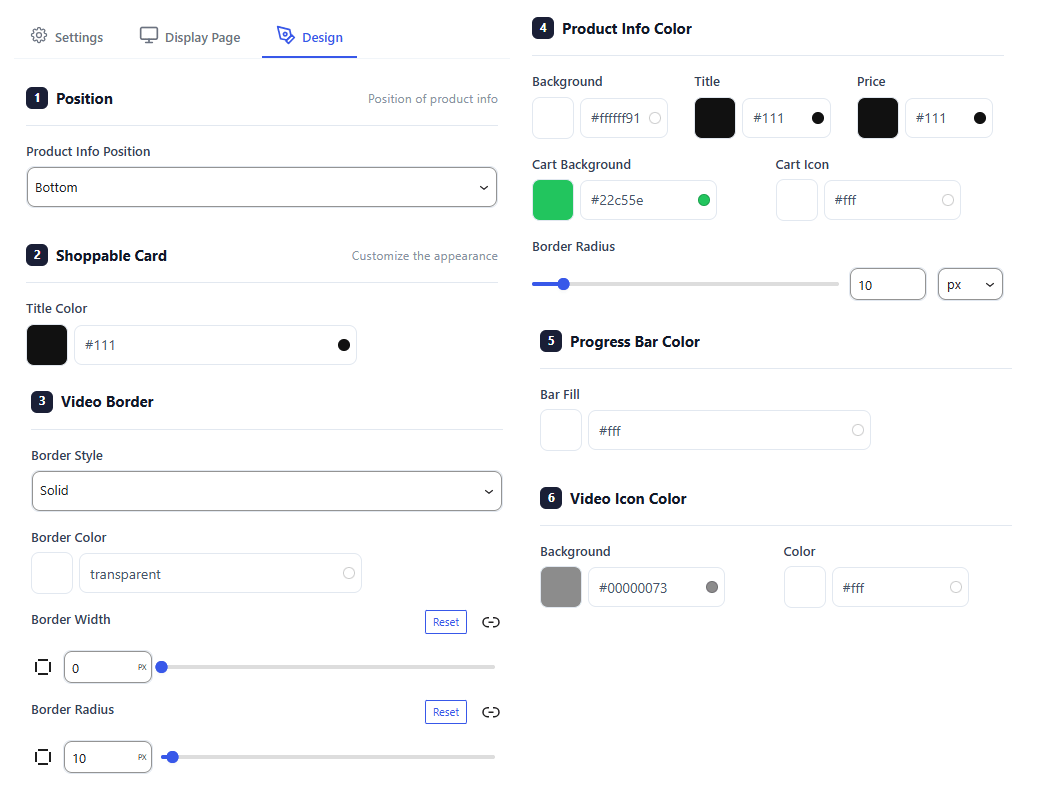
Task: Edit the Cart Icon hex field
Action: click(892, 200)
